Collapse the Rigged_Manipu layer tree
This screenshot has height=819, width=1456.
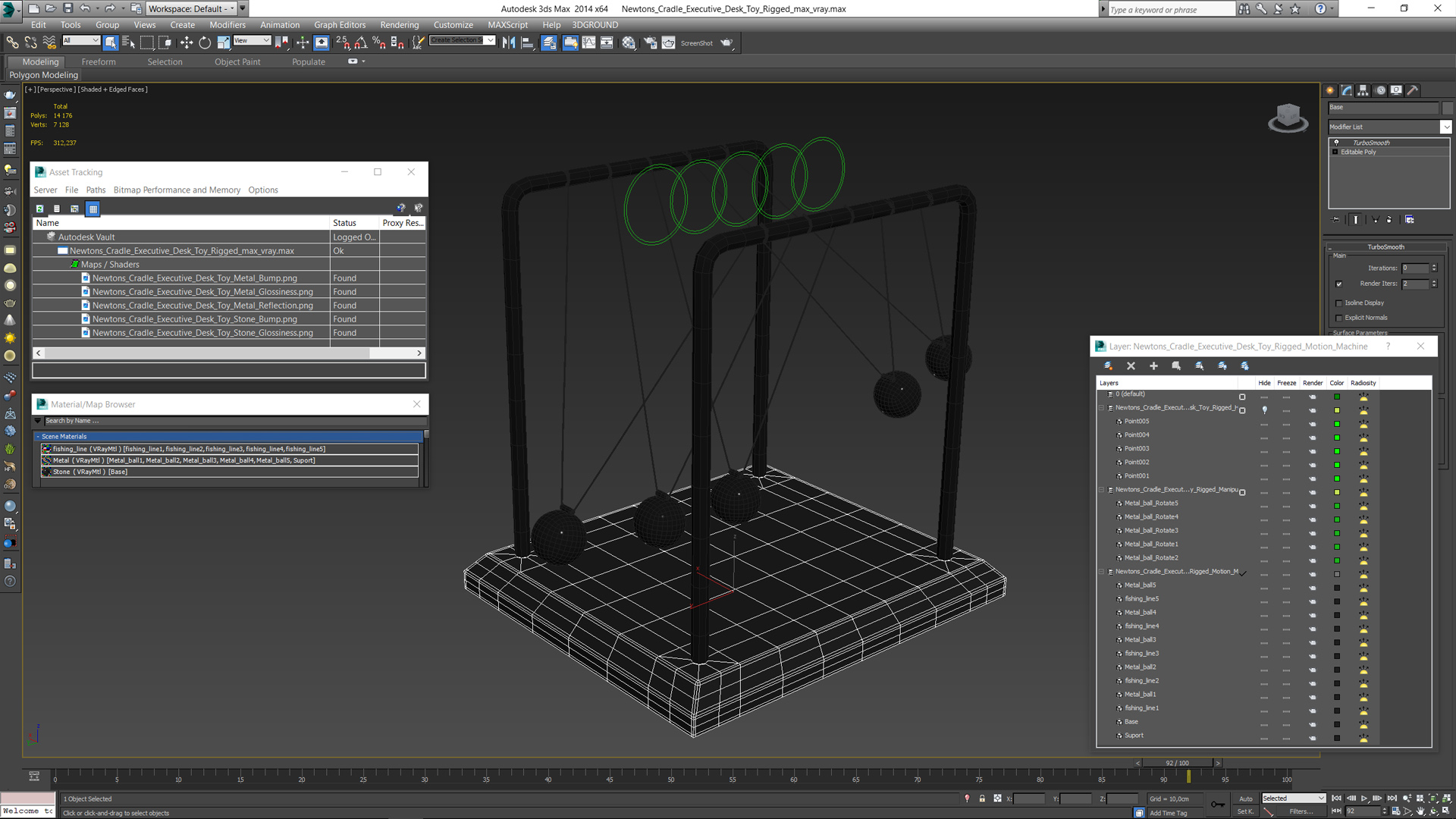pyautogui.click(x=1102, y=490)
